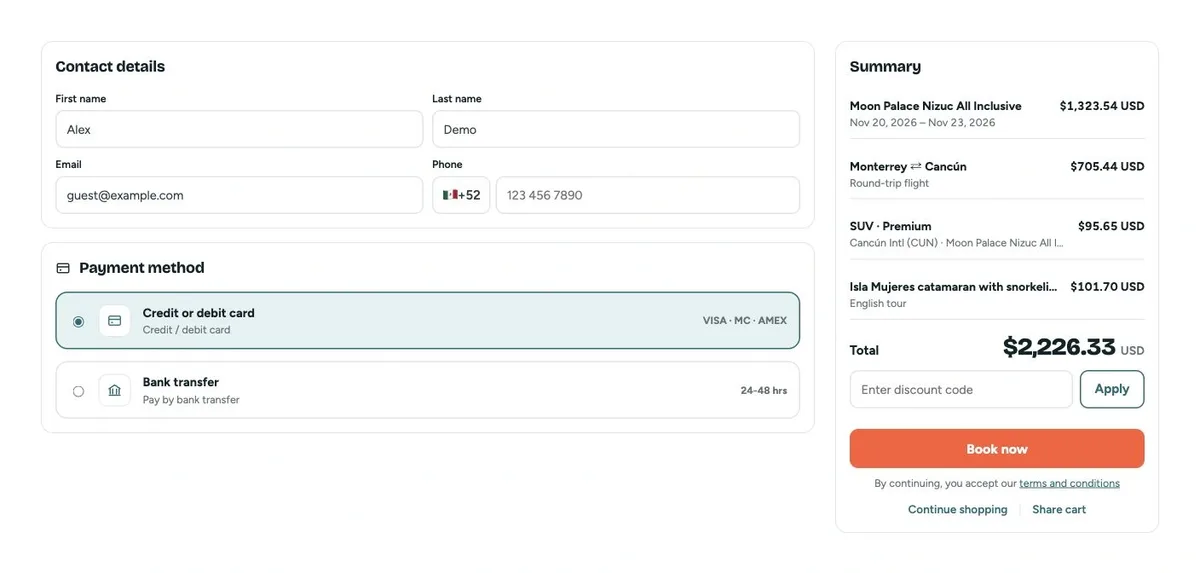
Task: Click the Last name field containing Demo
Action: [x=616, y=129]
